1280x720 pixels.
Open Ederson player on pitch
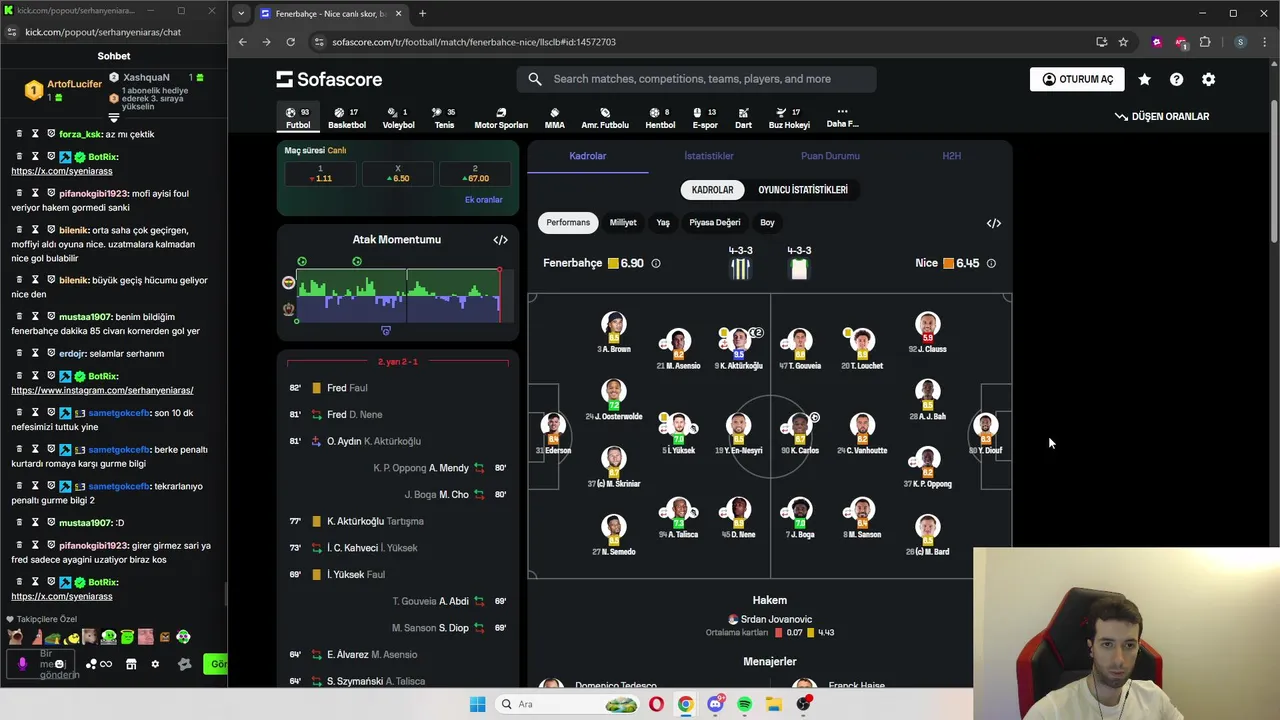(553, 433)
